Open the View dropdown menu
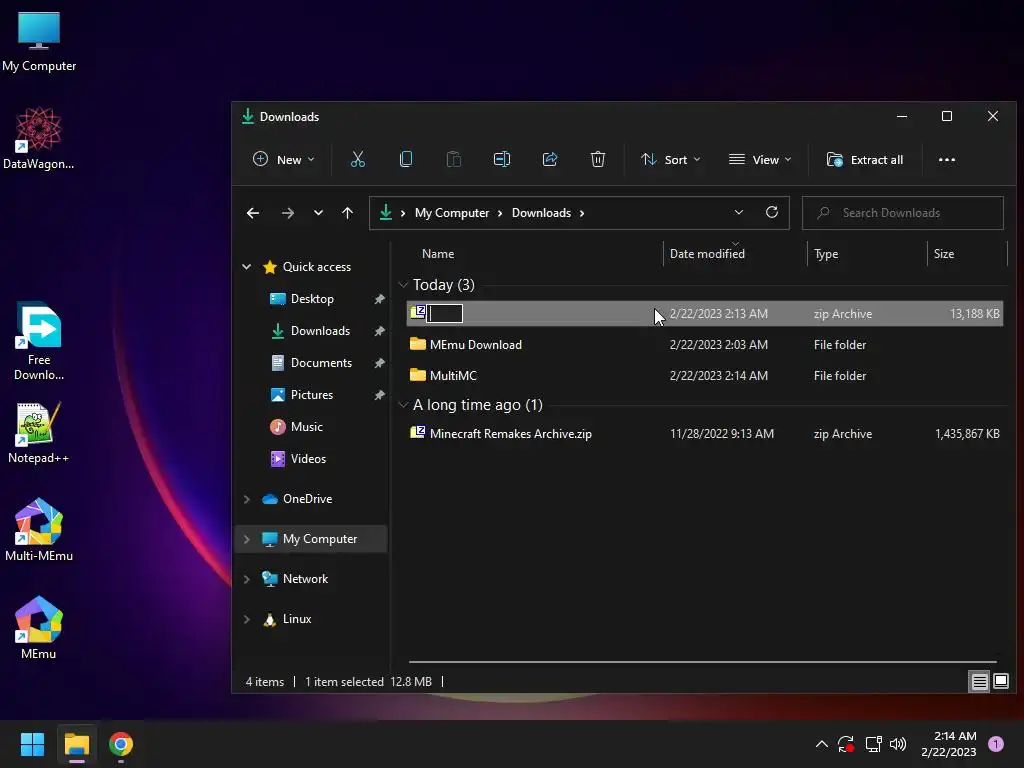This screenshot has height=768, width=1024. (x=760, y=159)
